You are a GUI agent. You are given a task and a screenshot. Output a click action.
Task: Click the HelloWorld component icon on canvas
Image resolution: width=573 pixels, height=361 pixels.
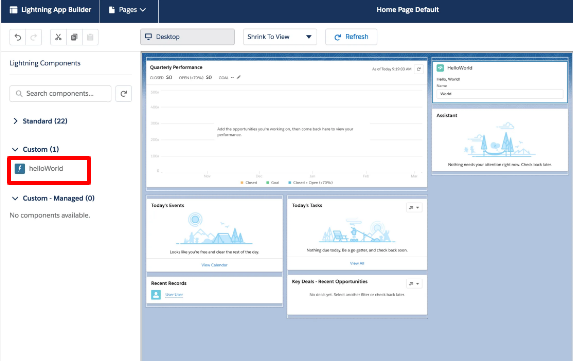[x=440, y=68]
